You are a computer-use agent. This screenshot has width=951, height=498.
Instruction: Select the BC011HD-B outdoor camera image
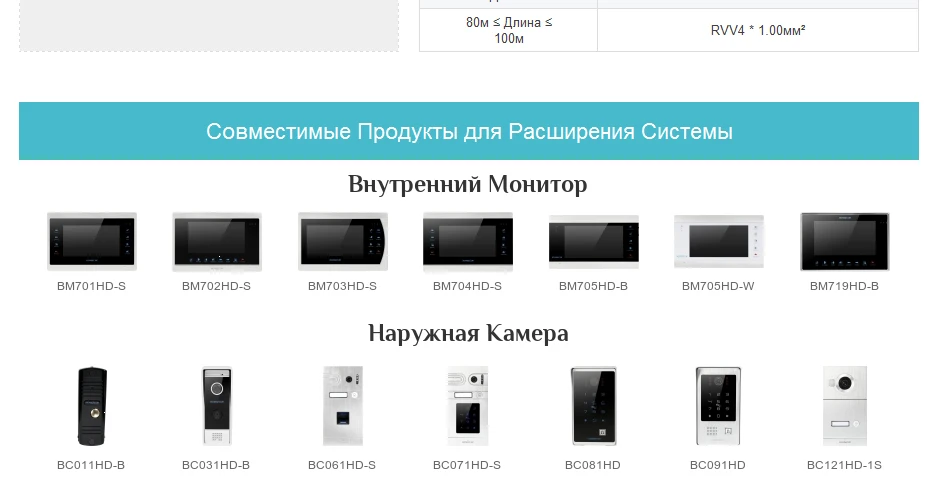tap(92, 406)
